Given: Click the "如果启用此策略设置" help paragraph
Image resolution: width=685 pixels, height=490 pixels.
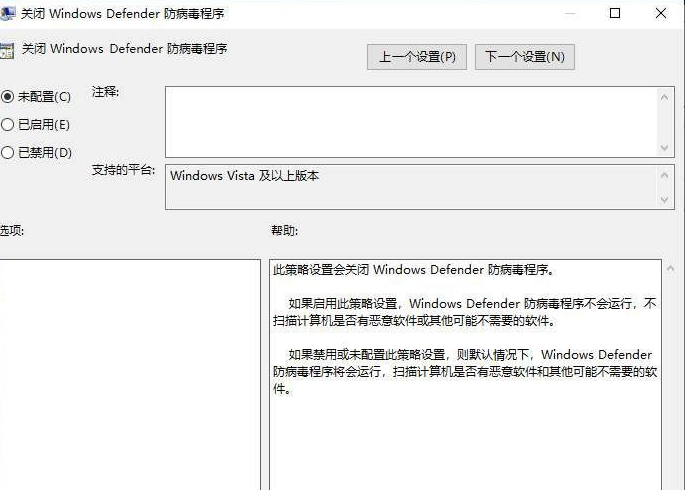Looking at the screenshot, I should click(x=465, y=312).
